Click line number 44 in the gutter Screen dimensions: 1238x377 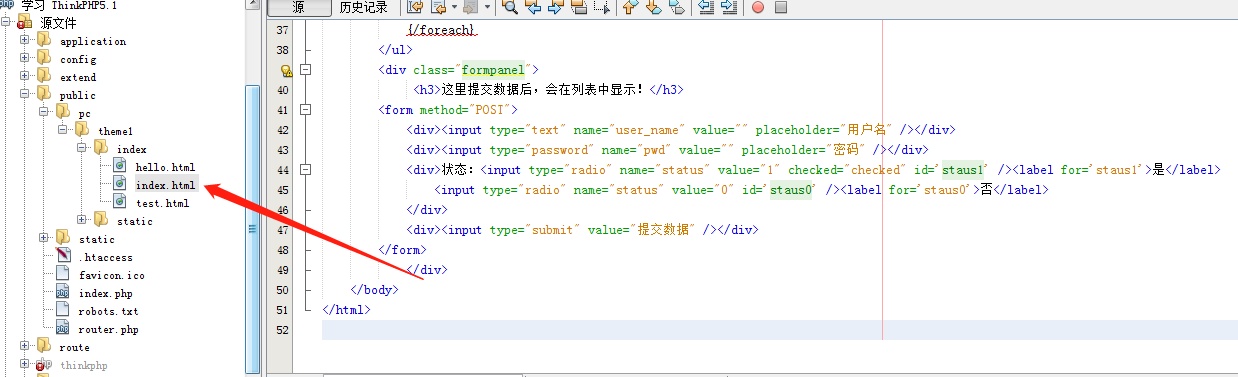pos(281,170)
